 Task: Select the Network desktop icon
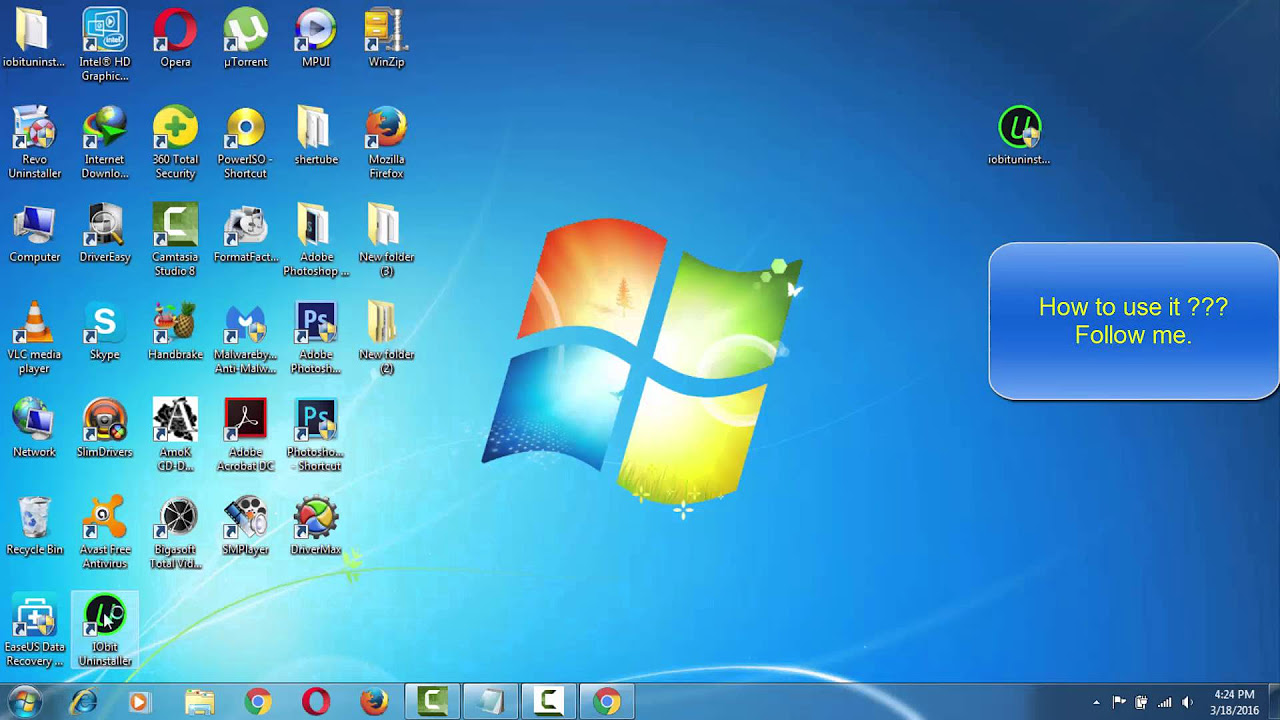(x=35, y=428)
